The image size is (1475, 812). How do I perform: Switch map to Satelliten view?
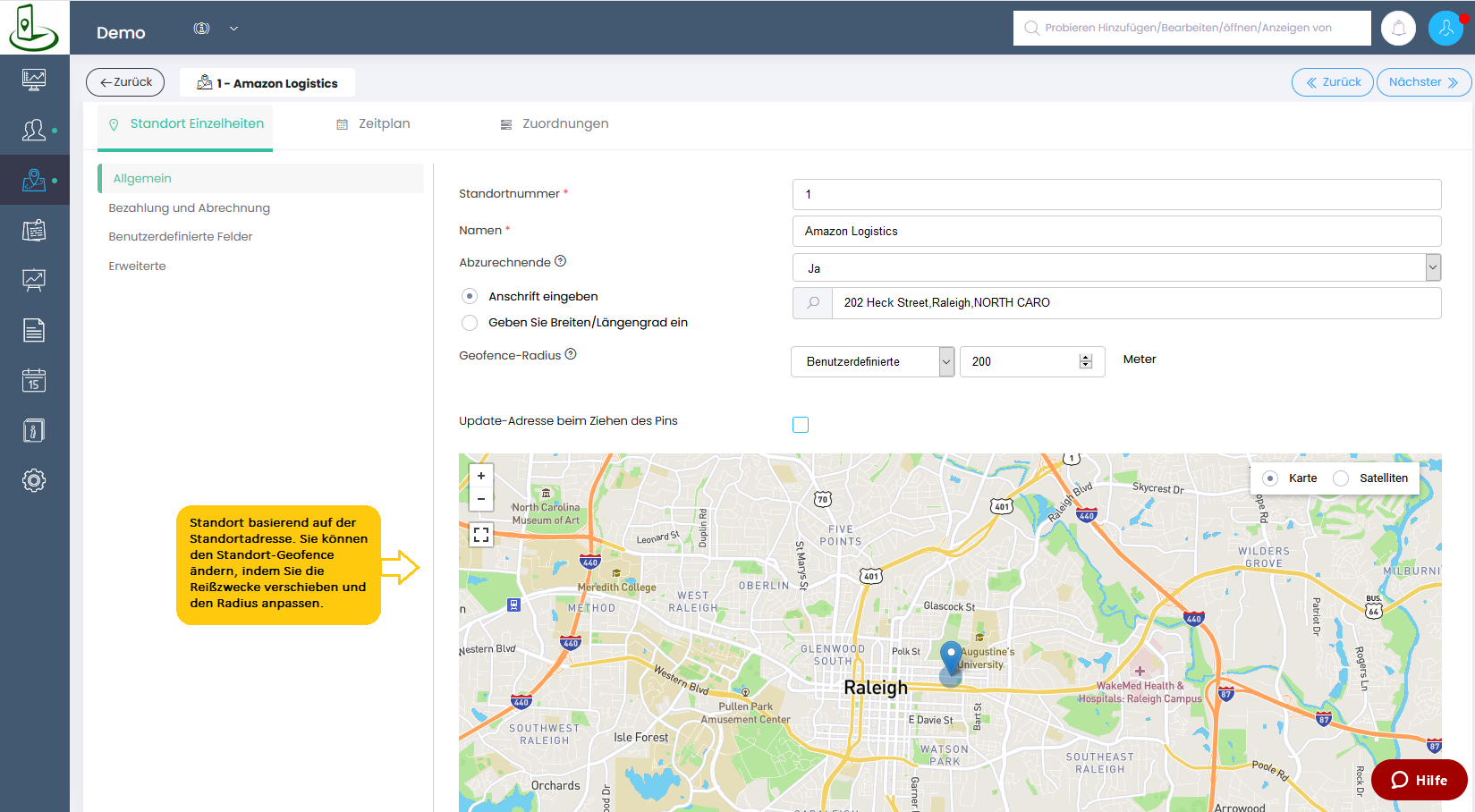point(1341,478)
